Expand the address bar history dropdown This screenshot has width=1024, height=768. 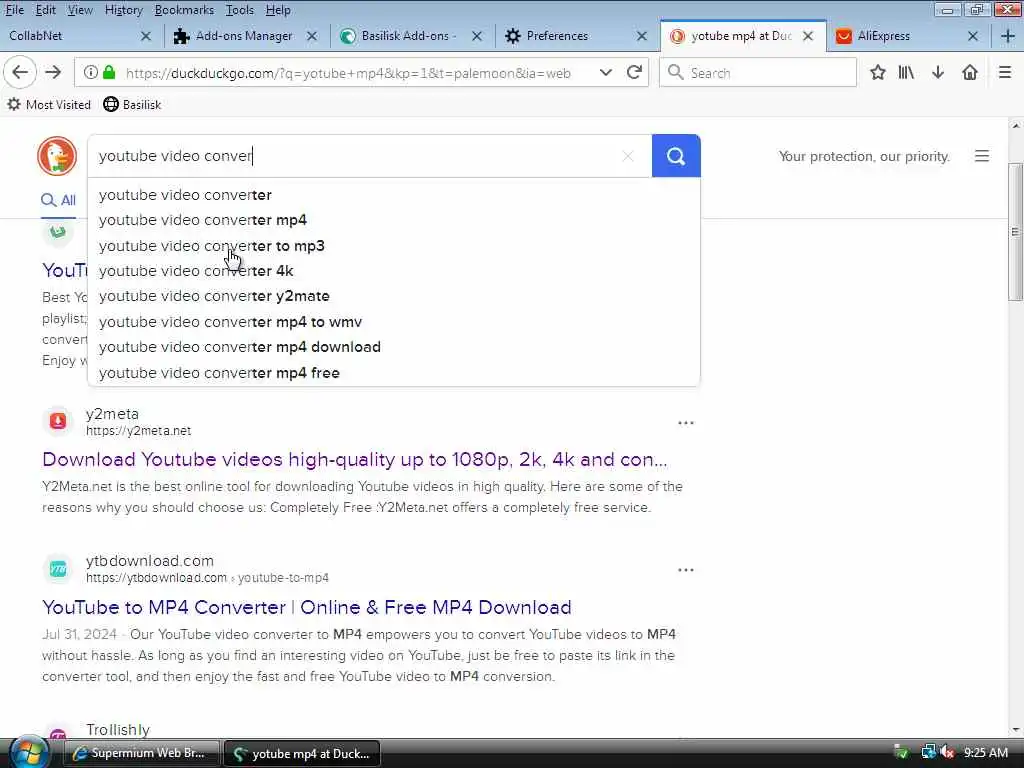(x=606, y=72)
